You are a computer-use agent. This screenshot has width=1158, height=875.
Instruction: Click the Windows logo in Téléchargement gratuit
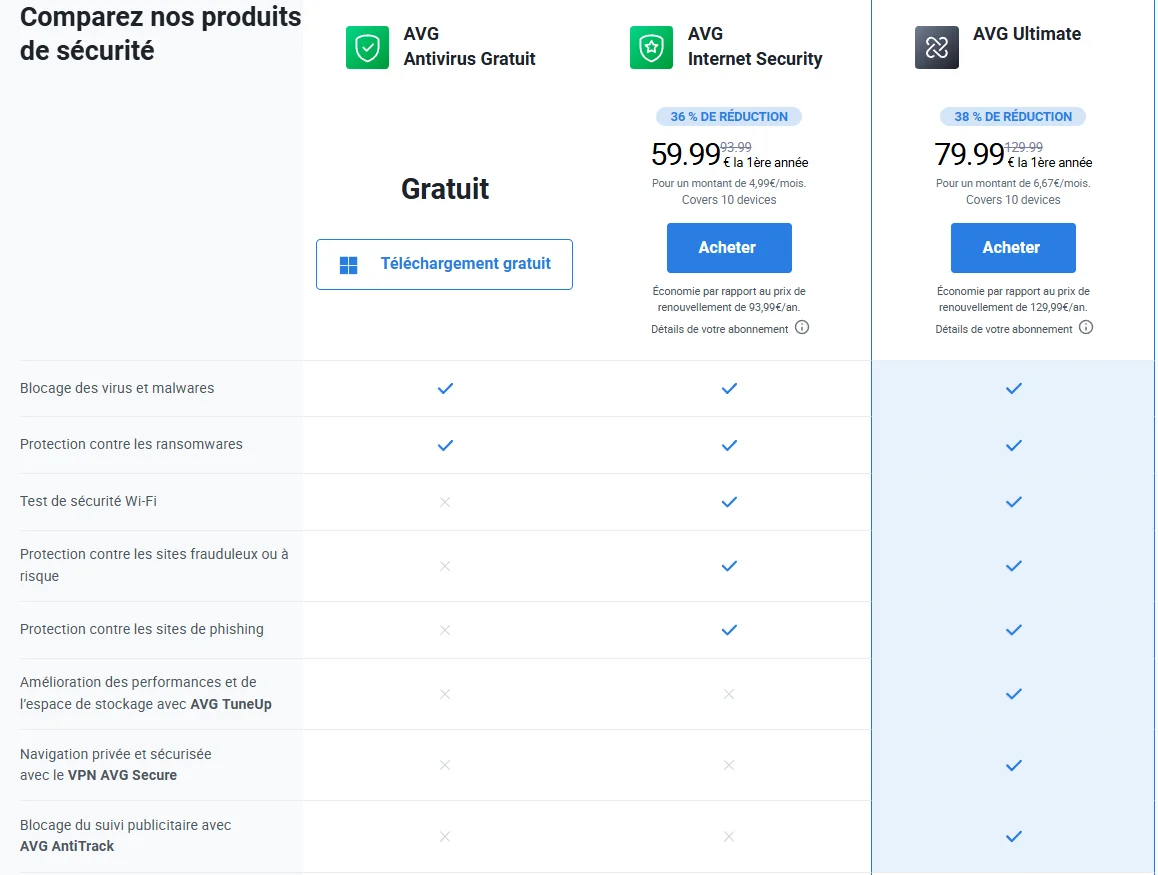[349, 265]
